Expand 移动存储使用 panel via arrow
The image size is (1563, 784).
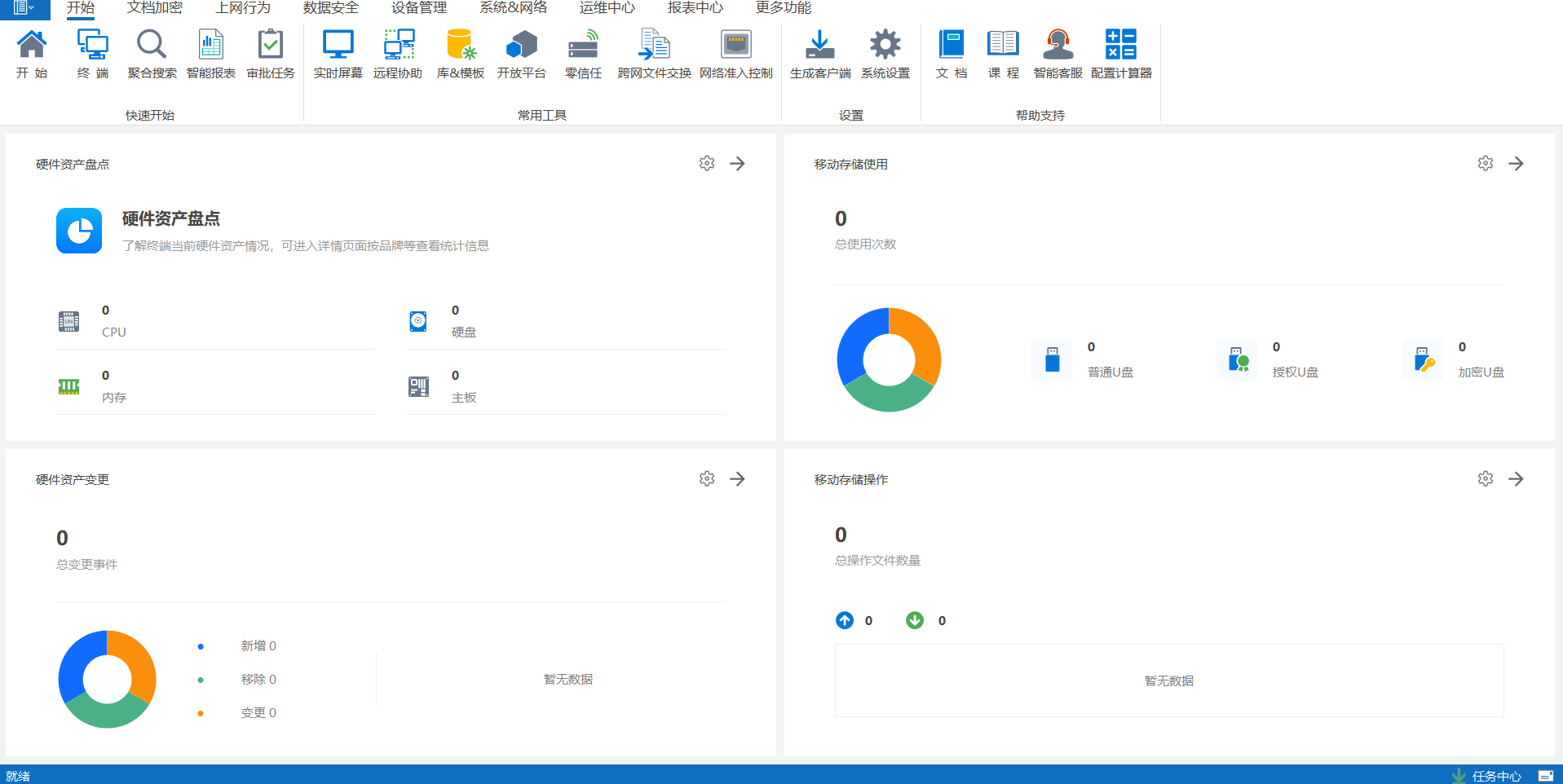[1516, 164]
